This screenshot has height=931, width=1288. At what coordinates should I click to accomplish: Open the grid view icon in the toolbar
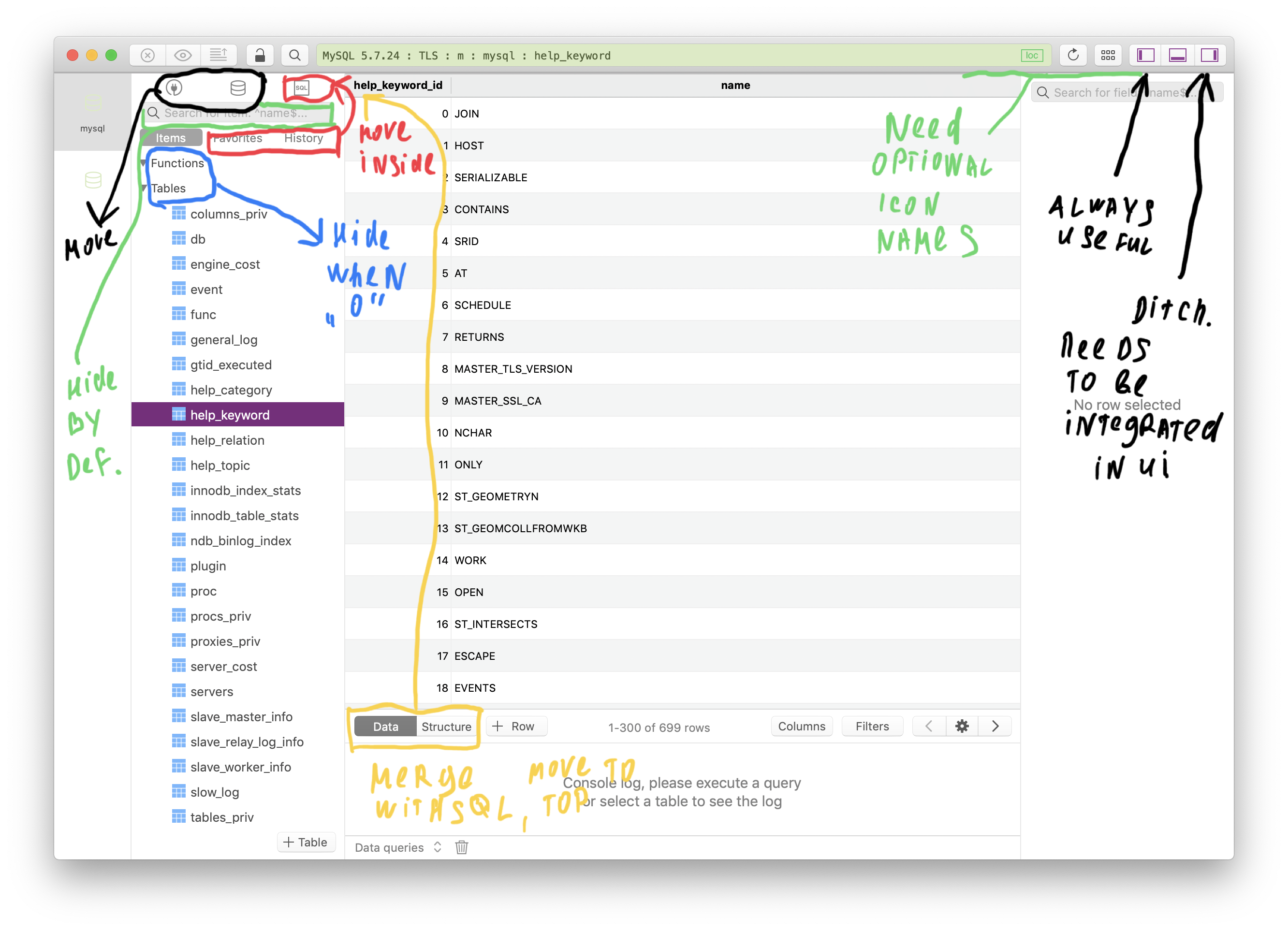click(1108, 55)
